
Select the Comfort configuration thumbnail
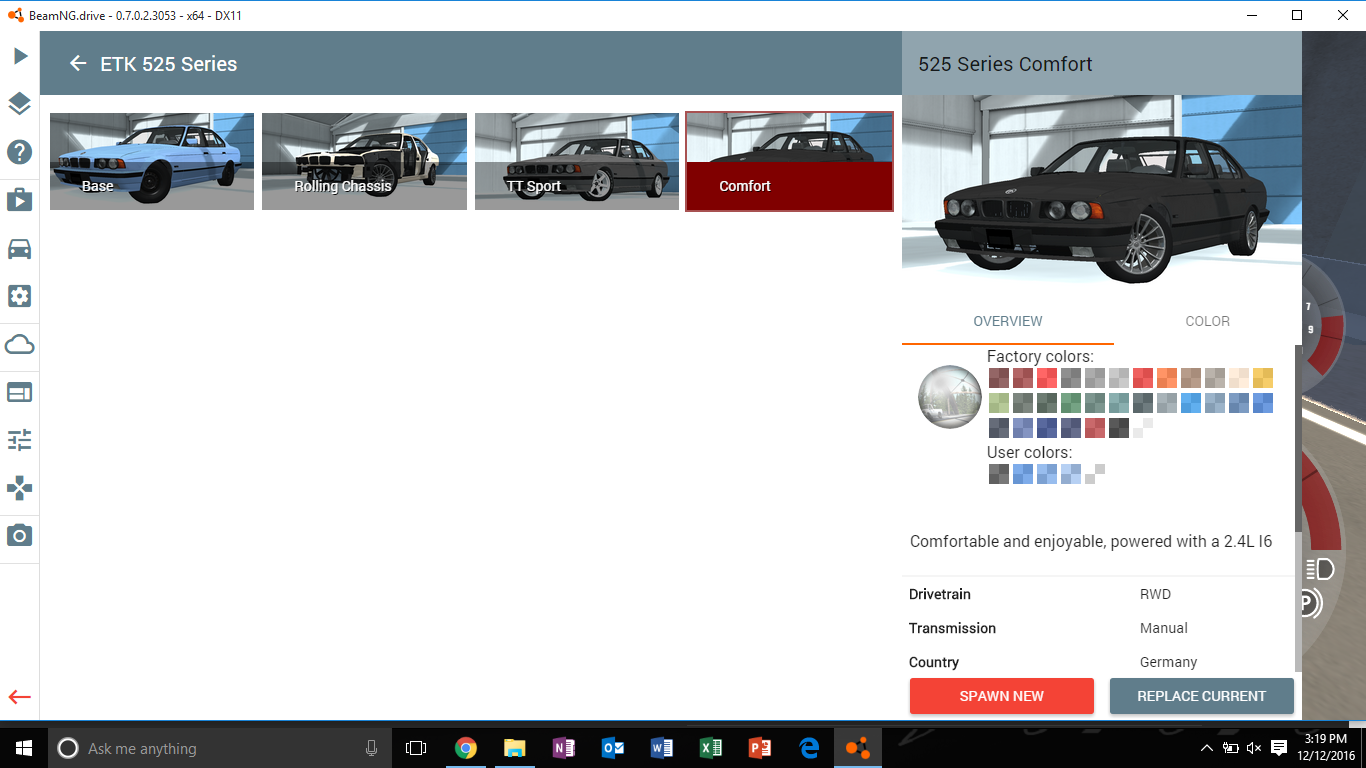coord(789,161)
